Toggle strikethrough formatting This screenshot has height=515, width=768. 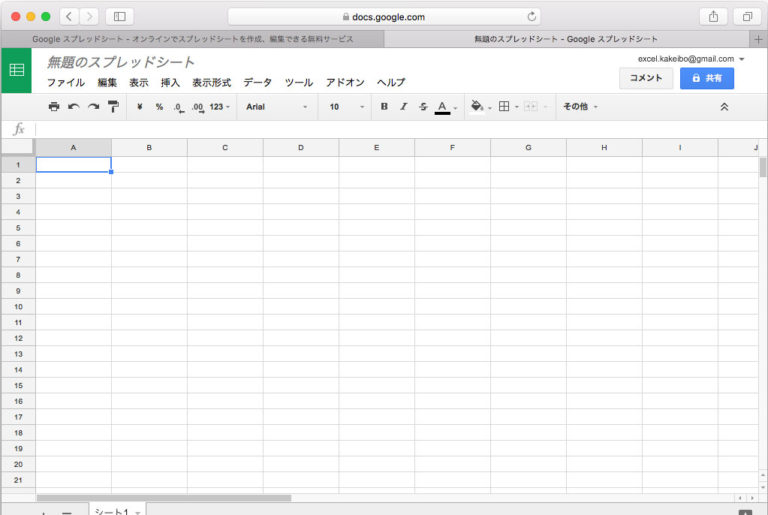click(x=423, y=107)
